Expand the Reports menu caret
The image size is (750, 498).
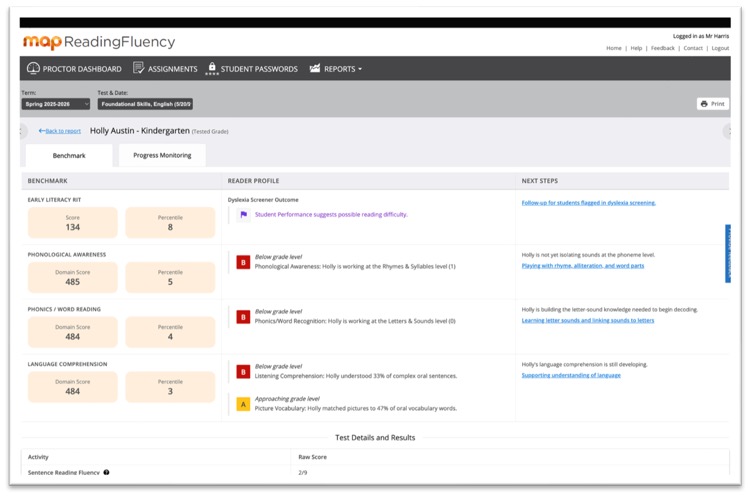point(360,69)
